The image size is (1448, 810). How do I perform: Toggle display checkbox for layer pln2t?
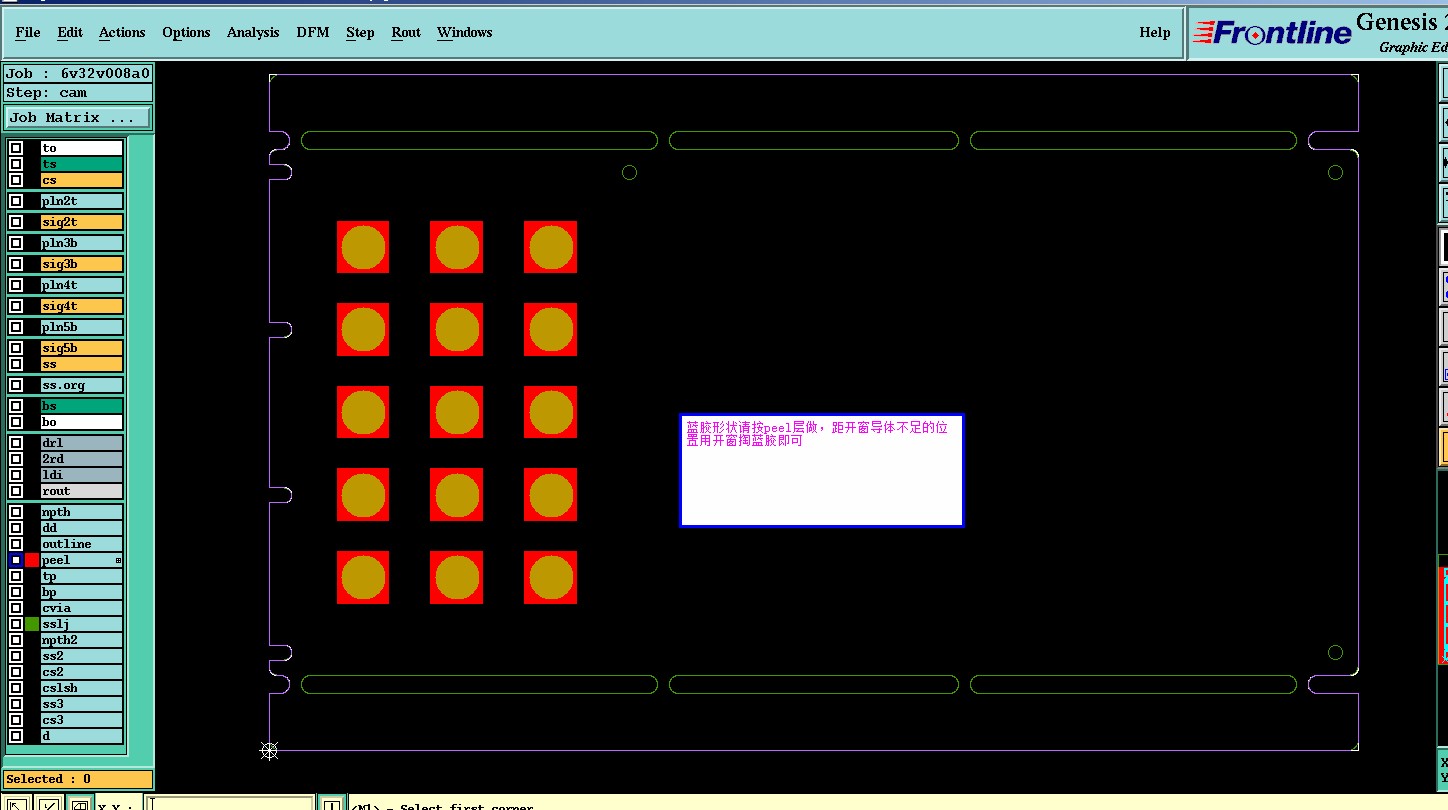16,201
